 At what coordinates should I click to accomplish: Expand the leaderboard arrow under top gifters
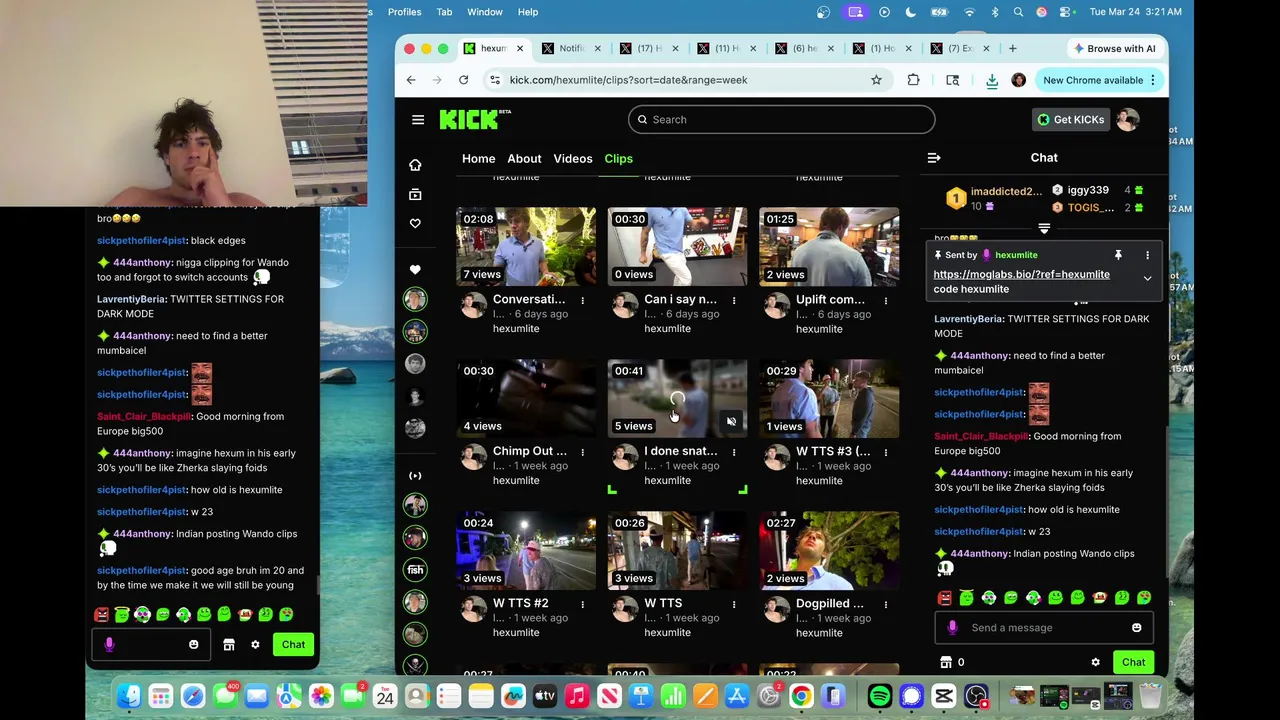point(1044,229)
